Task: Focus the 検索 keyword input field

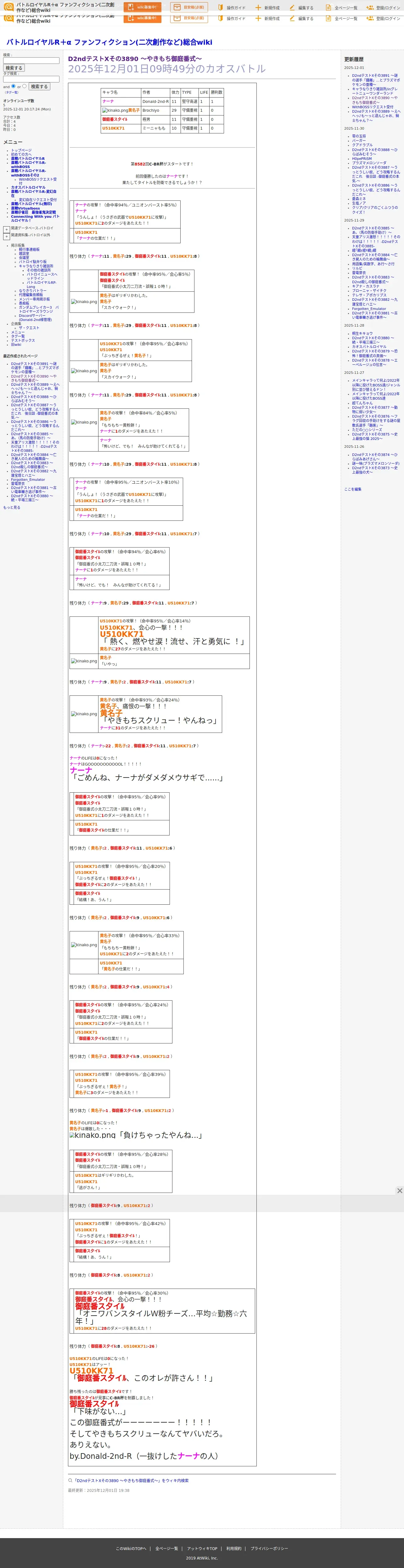Action: tap(31, 61)
